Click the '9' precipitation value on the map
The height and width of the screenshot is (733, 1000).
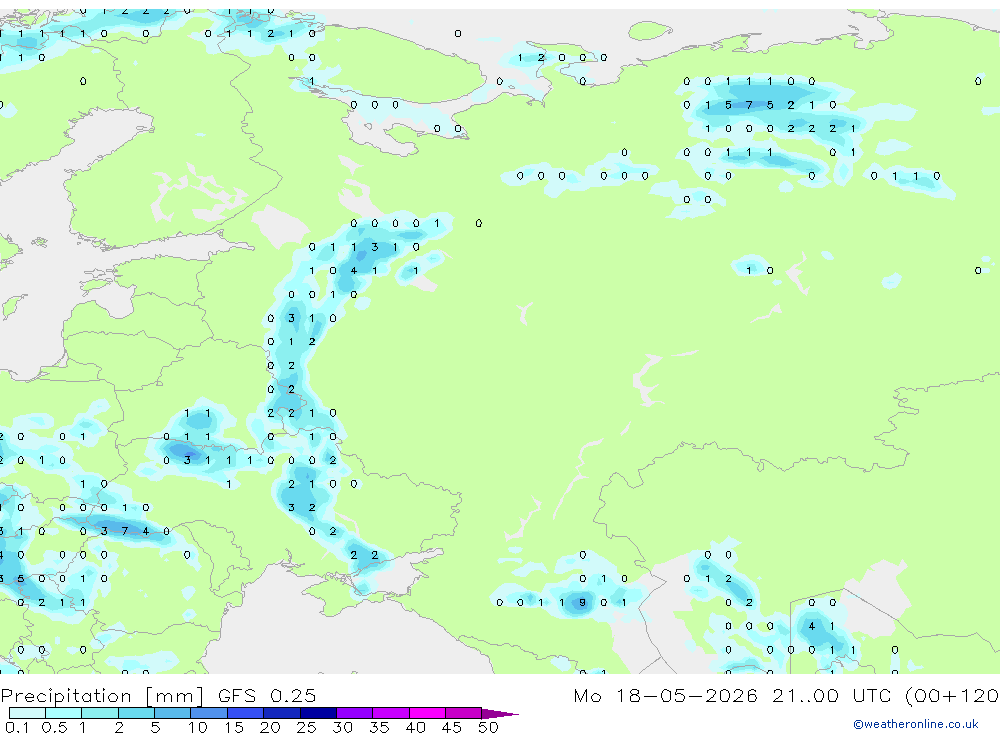click(x=582, y=602)
